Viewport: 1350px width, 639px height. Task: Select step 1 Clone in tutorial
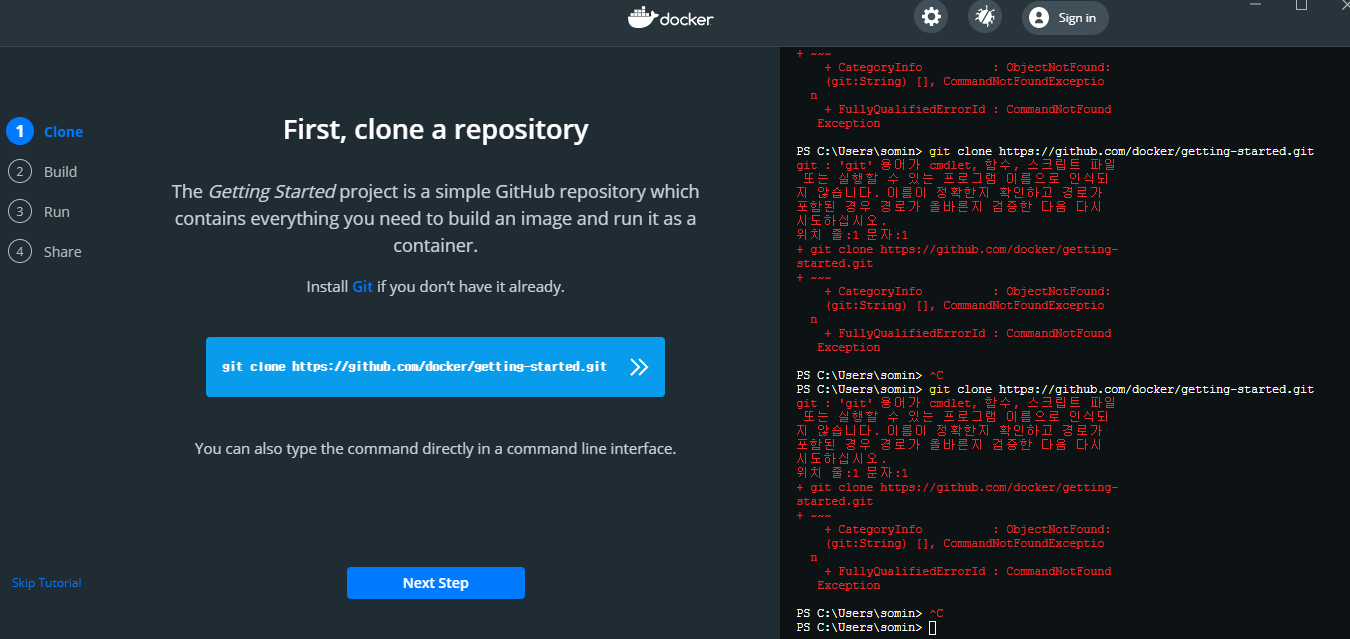45,132
